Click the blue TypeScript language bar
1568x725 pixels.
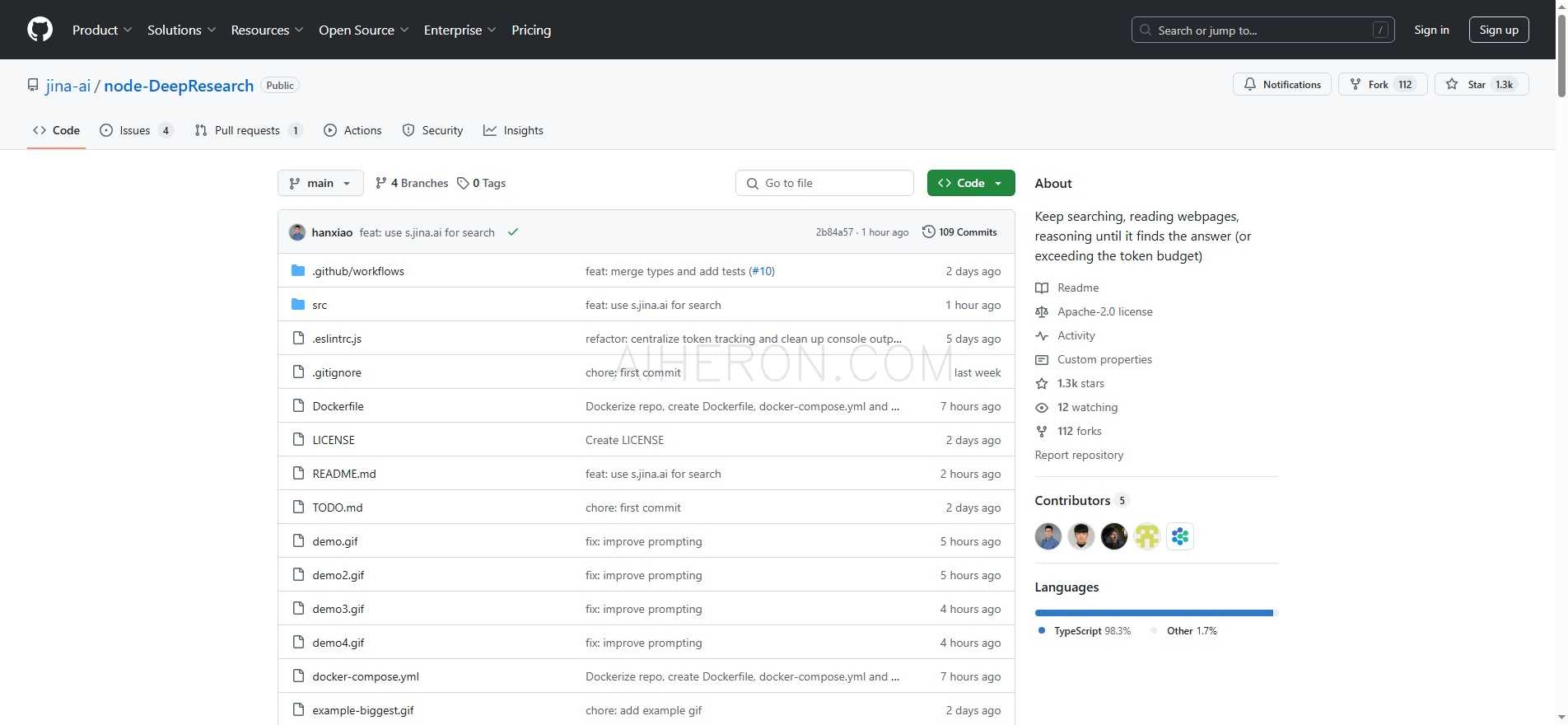coord(1154,613)
